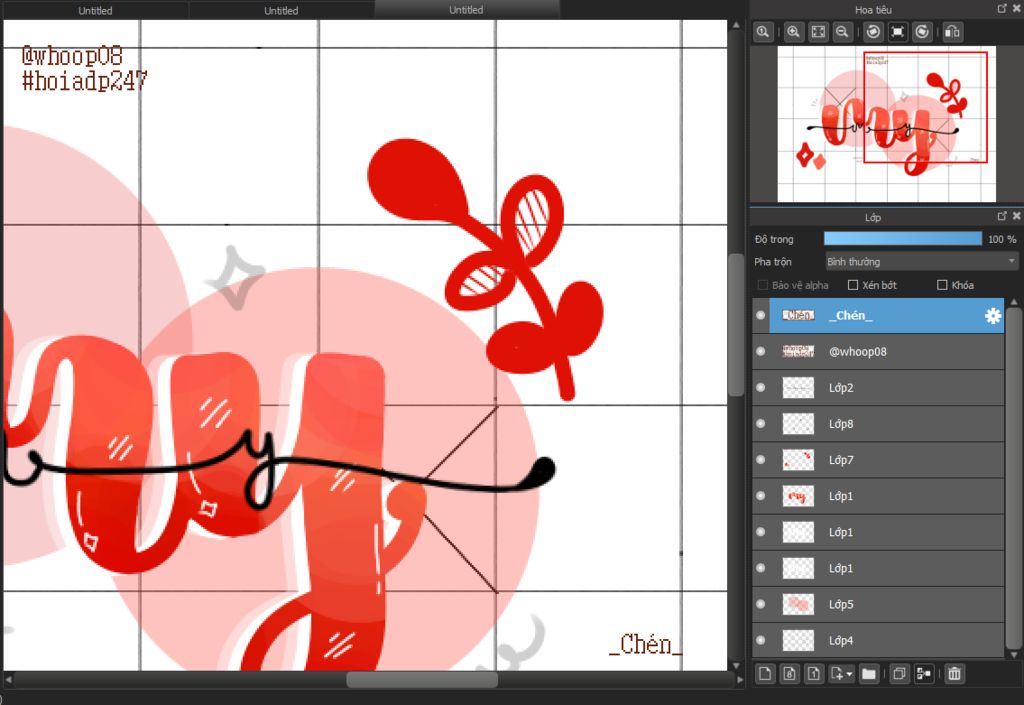Switch to the active third Untitled tab
This screenshot has height=705, width=1024.
tap(466, 10)
